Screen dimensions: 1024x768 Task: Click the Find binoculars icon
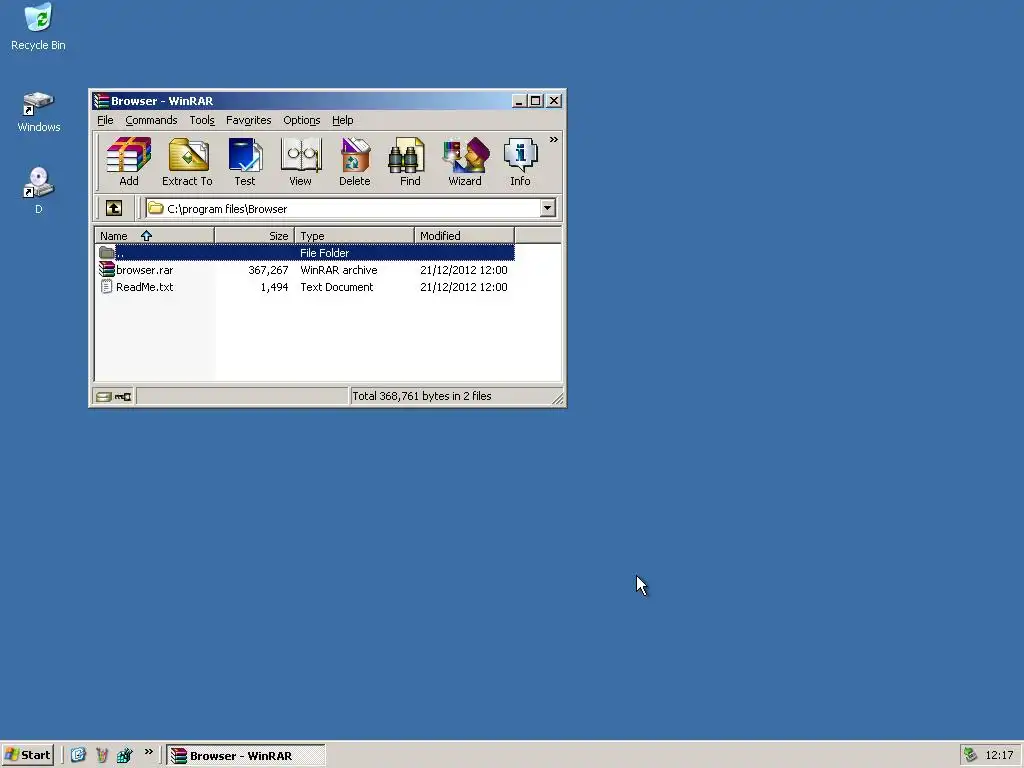tap(409, 161)
